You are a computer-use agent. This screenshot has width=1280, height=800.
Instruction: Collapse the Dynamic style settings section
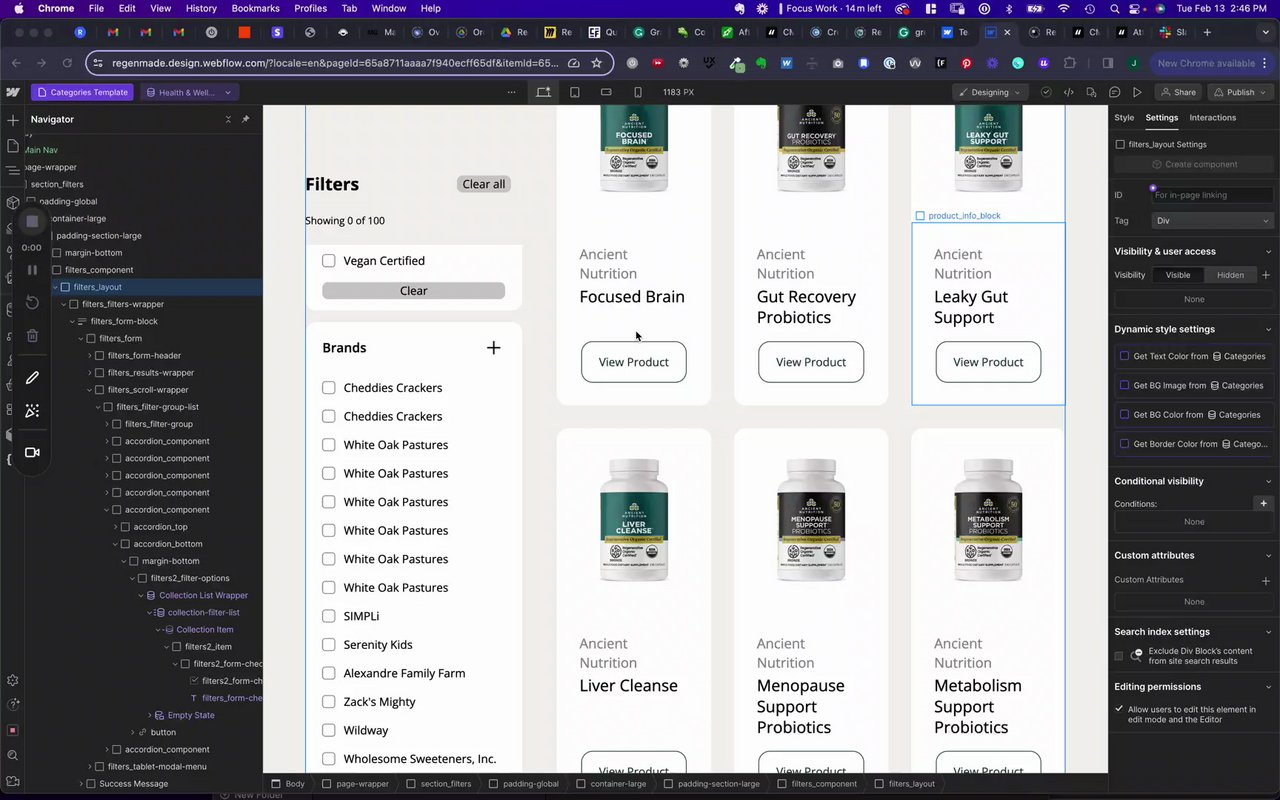(x=1268, y=329)
